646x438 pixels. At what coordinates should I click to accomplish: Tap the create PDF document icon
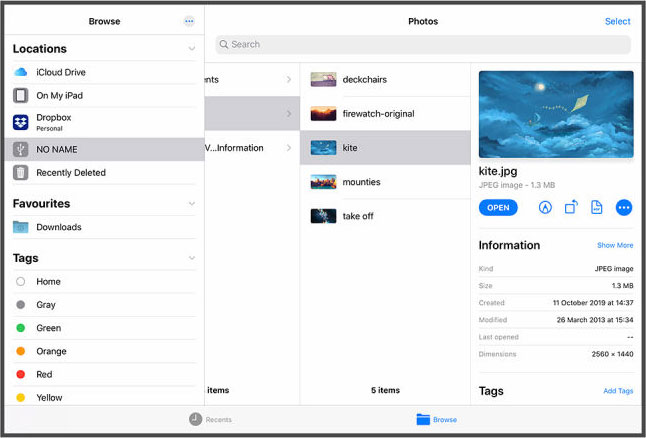[x=597, y=207]
